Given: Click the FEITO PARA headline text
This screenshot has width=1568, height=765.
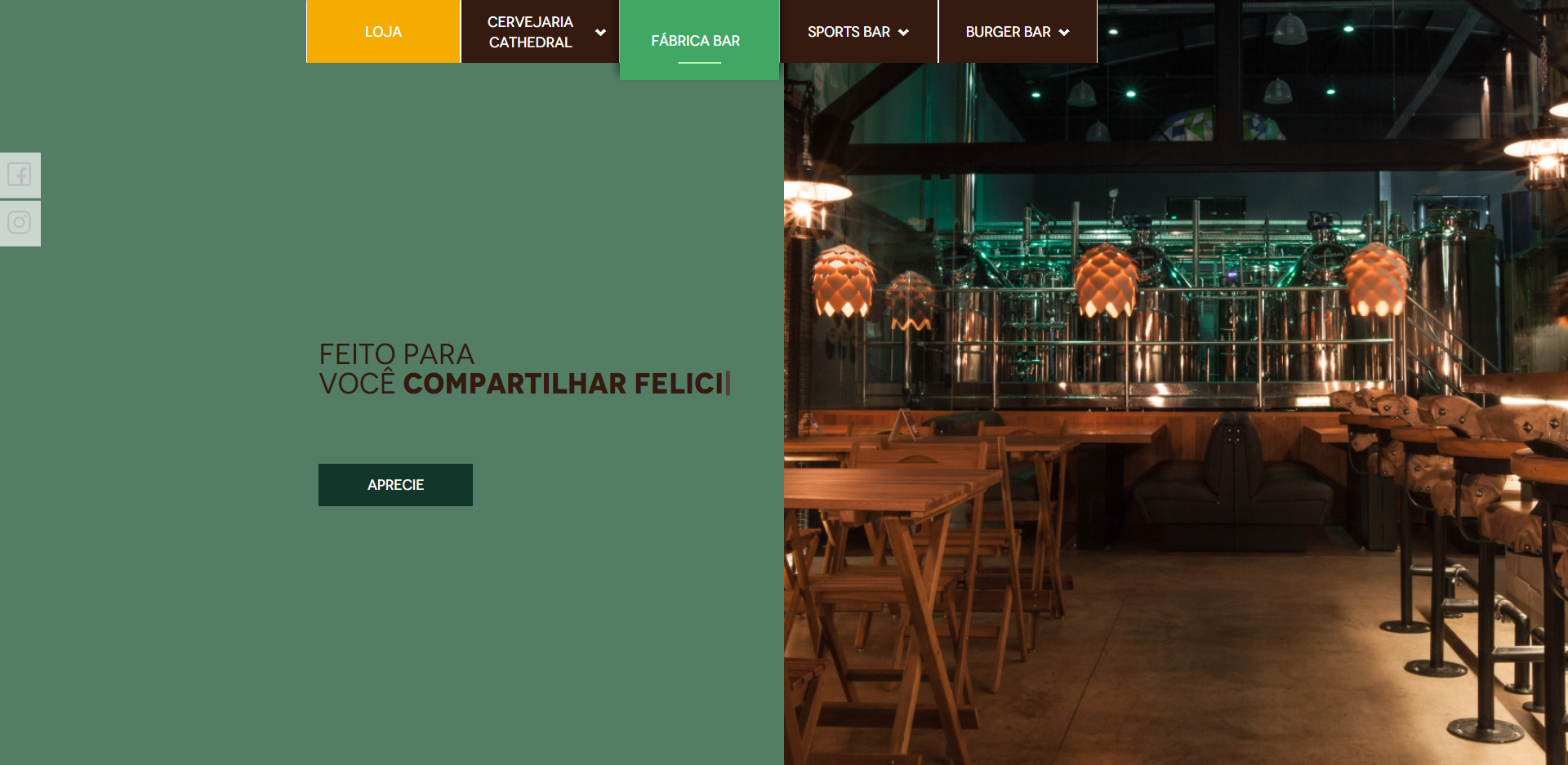Looking at the screenshot, I should (x=396, y=354).
